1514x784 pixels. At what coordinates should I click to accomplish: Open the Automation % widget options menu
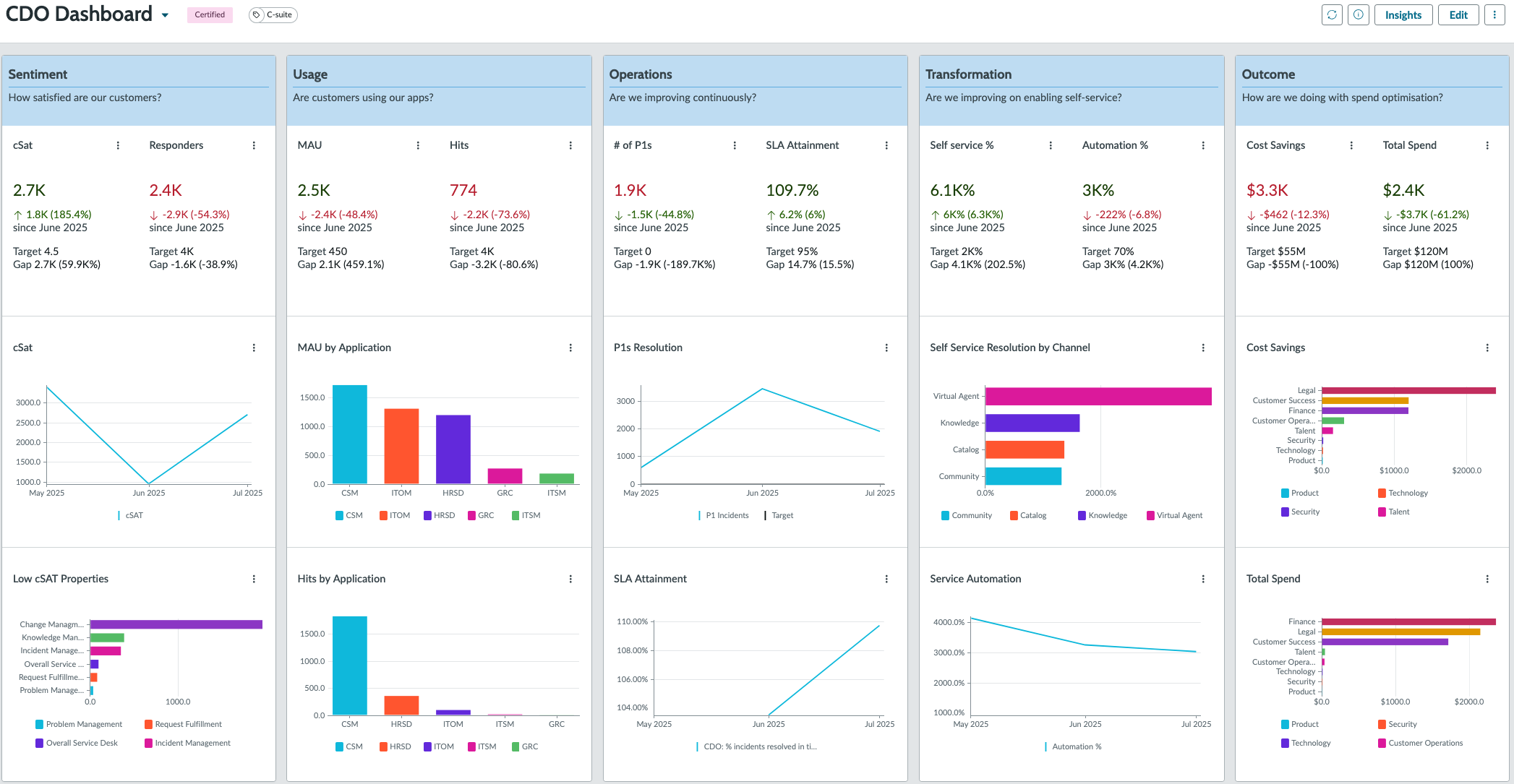1203,145
